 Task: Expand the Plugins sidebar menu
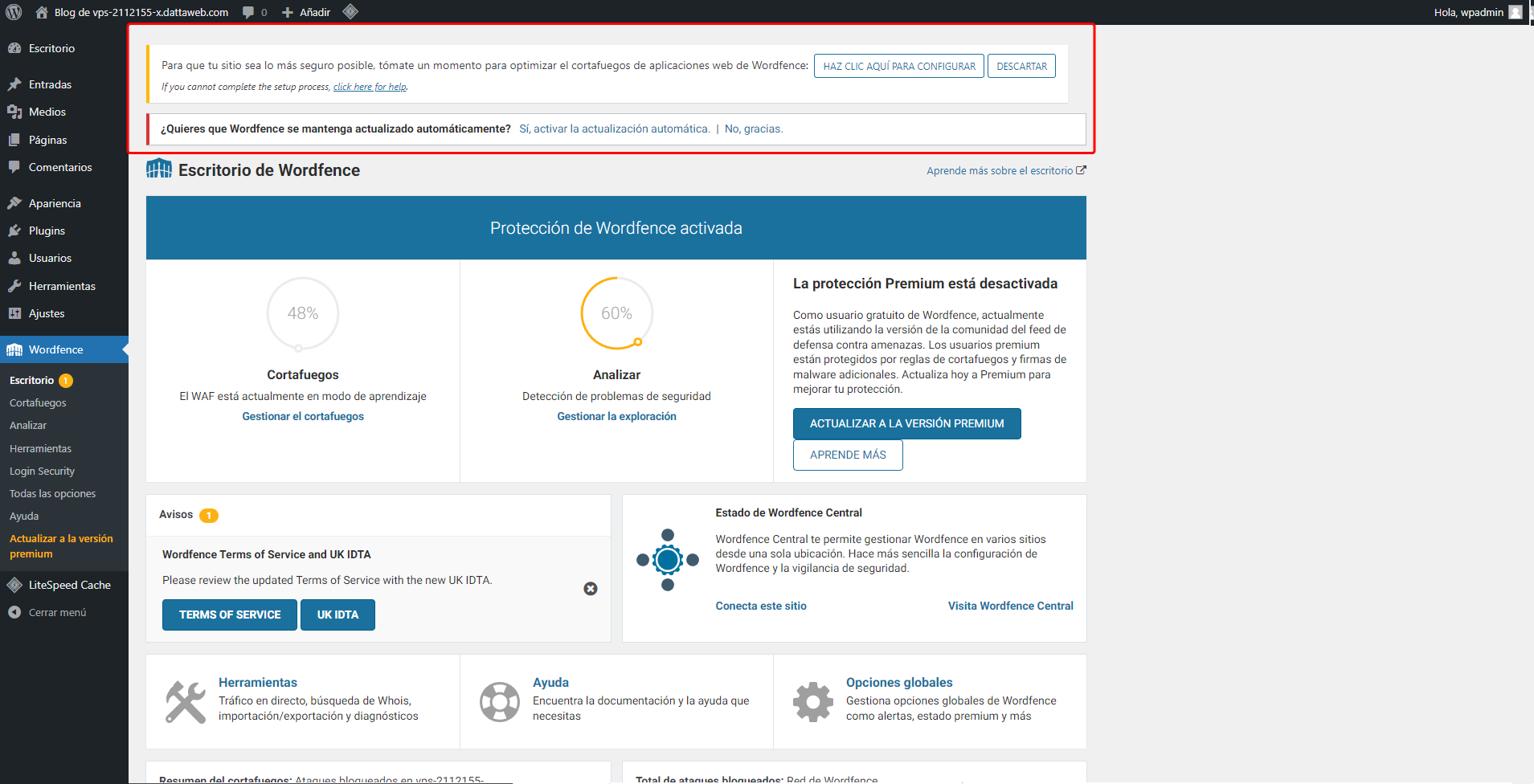point(47,231)
